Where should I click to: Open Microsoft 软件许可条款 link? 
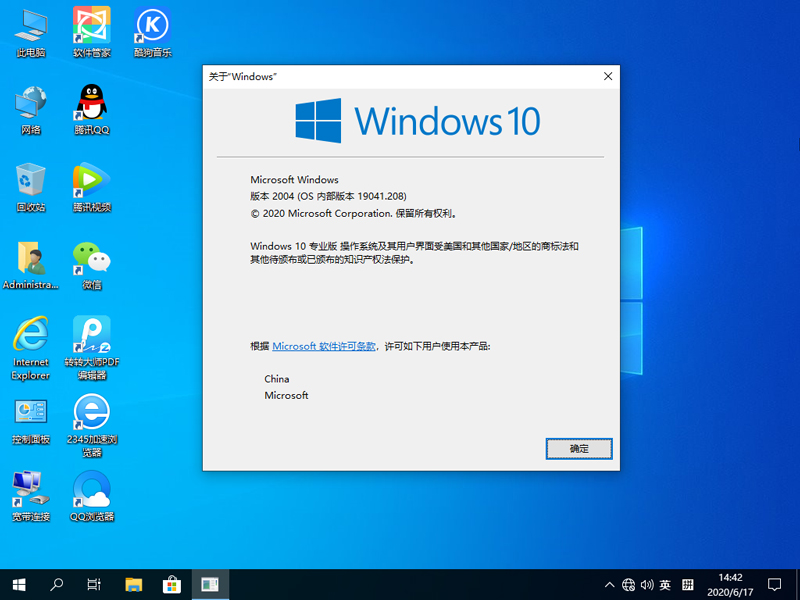323,346
